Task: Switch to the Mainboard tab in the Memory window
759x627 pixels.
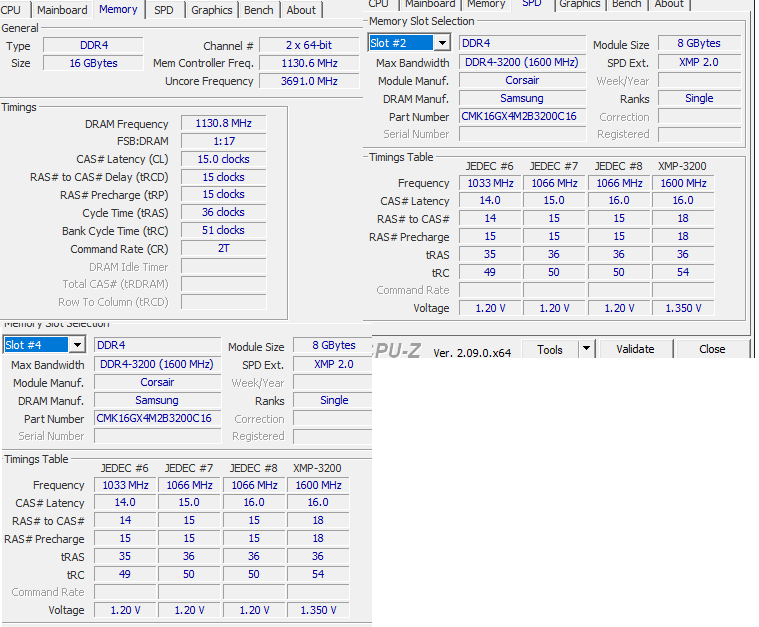Action: (62, 10)
